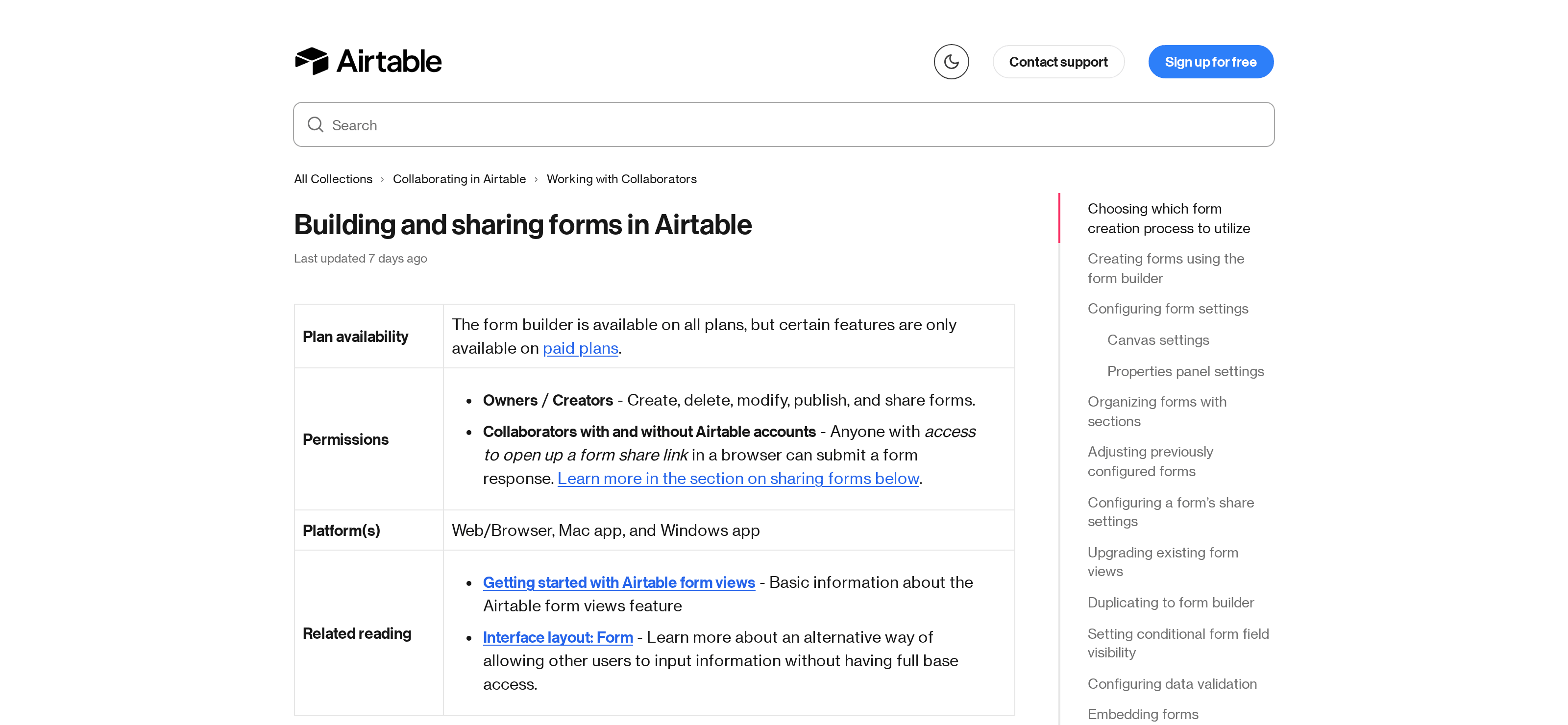Click the page title Building and sharing forms
Viewport: 1568px width, 725px height.
523,225
